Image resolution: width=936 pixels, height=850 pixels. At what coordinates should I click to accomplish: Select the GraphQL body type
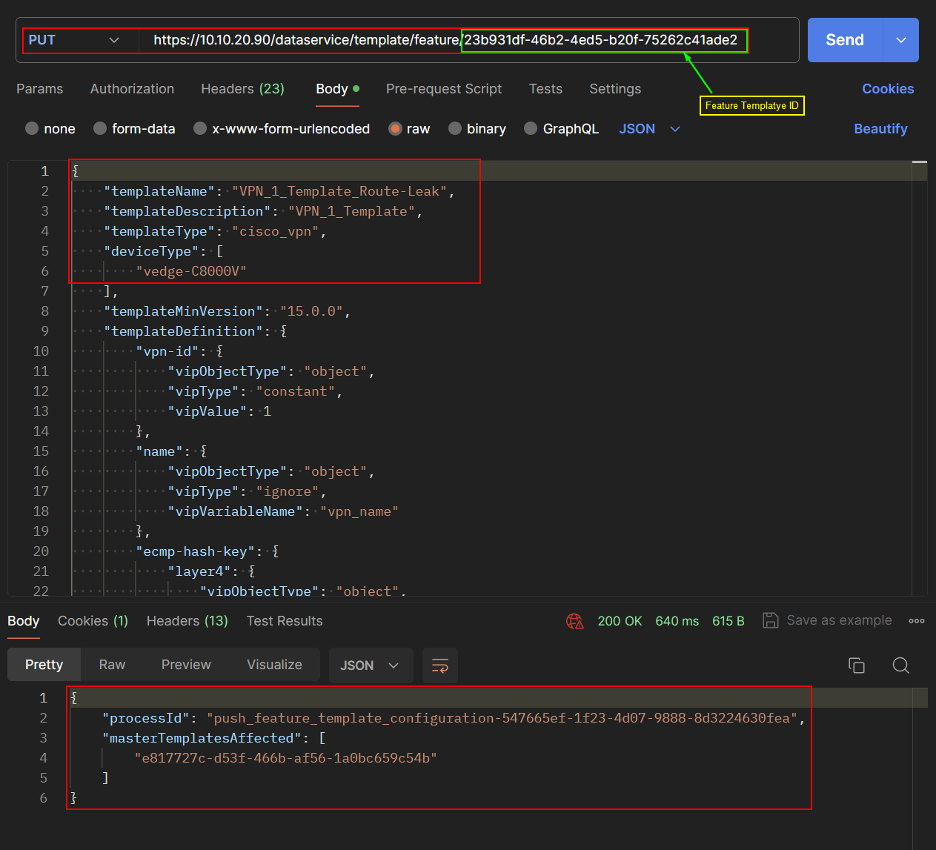pyautogui.click(x=534, y=129)
